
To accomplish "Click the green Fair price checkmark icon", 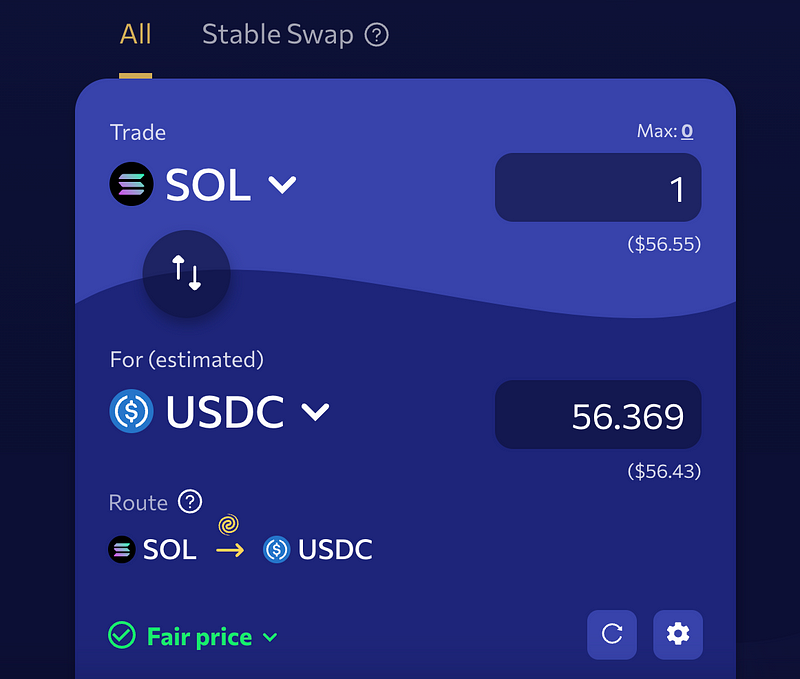I will point(122,635).
